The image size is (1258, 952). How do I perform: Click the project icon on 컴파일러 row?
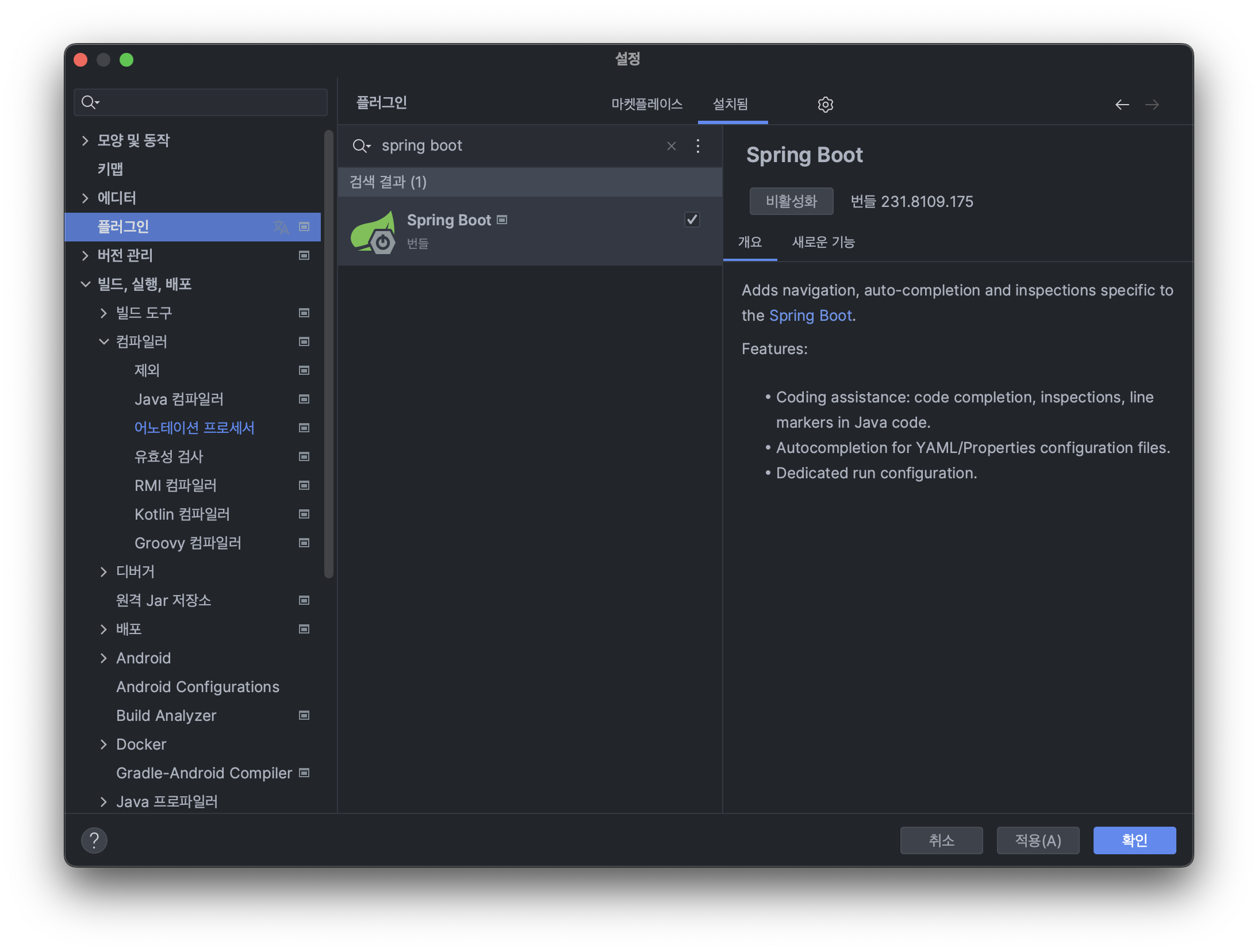[304, 341]
